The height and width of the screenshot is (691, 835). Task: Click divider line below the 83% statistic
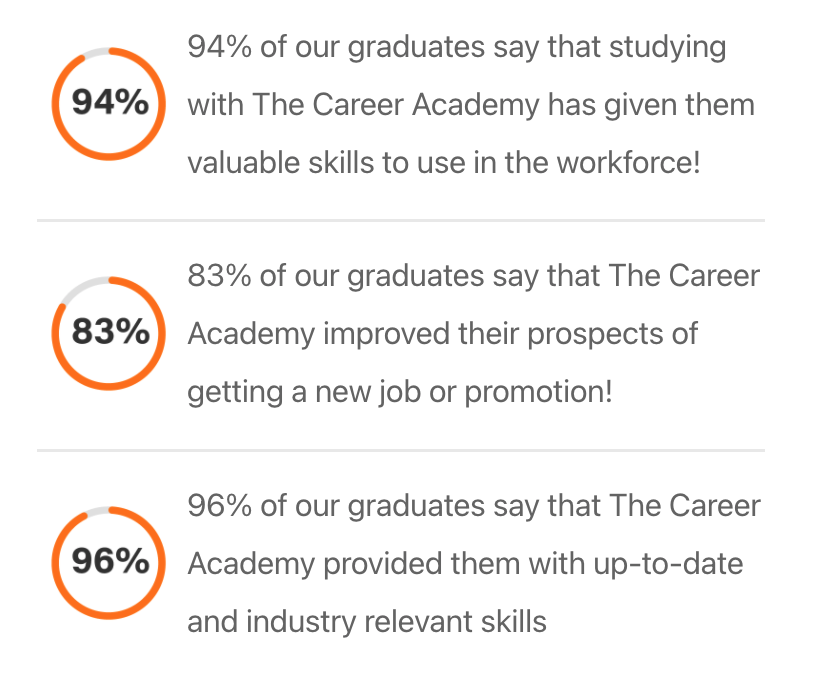401,450
